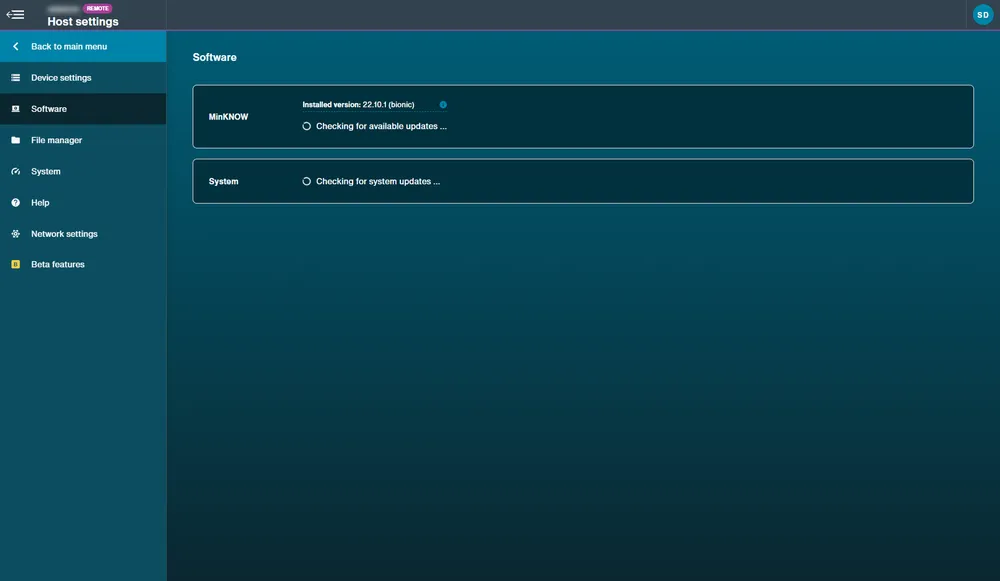Select the Software sidebar item

[x=83, y=109]
